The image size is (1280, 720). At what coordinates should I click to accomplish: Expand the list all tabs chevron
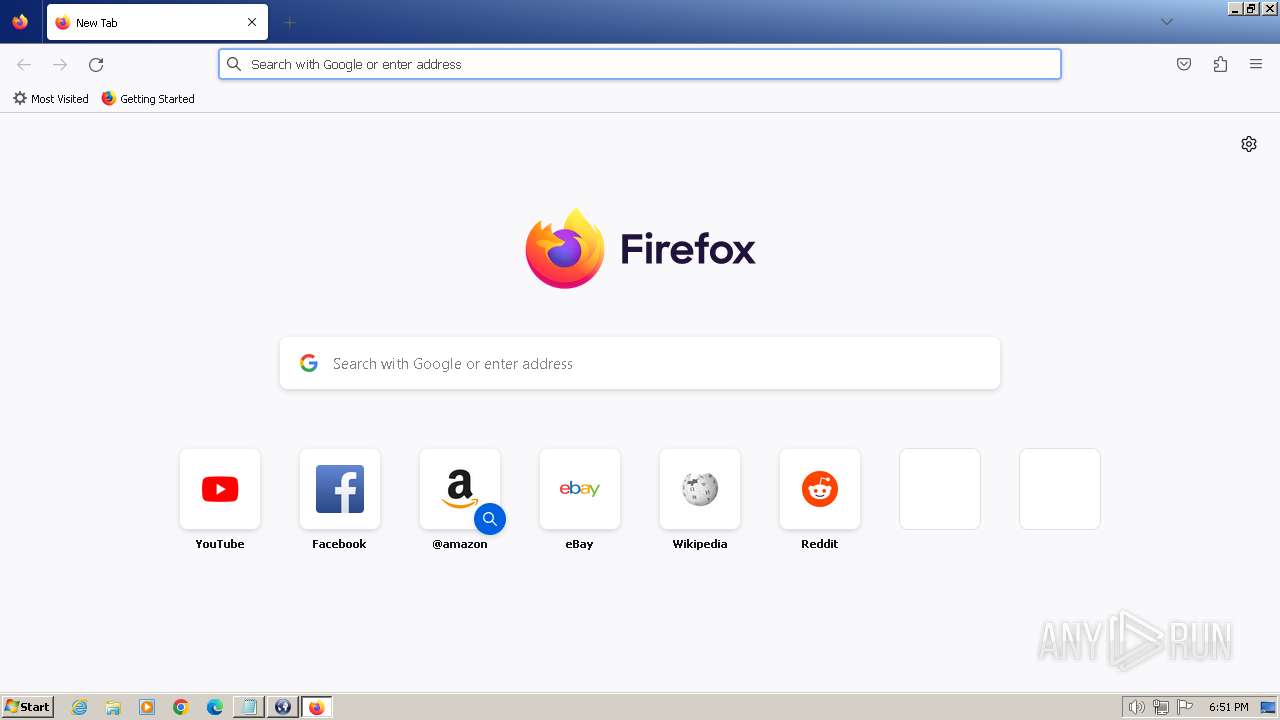(x=1166, y=22)
